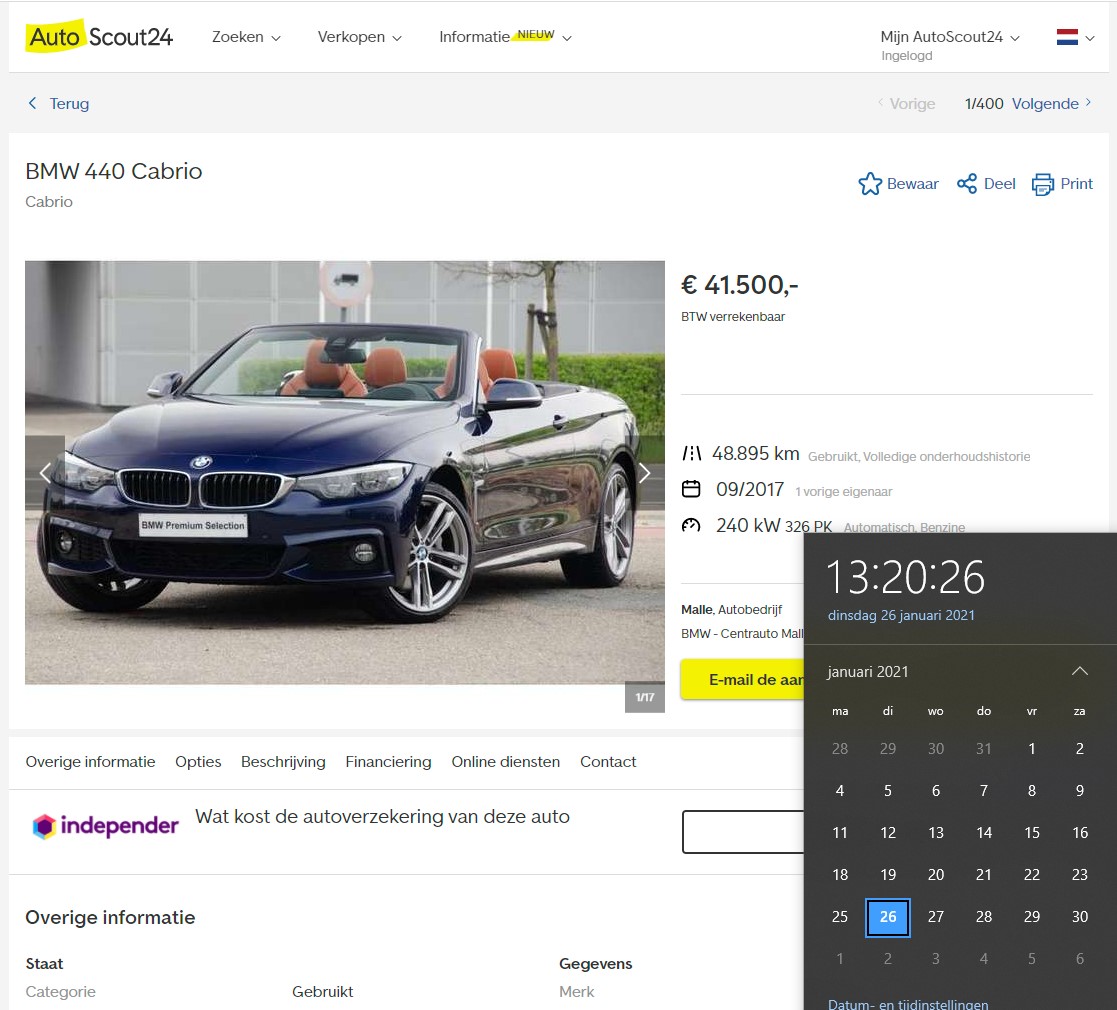Viewport: 1117px width, 1010px height.
Task: Show previous car photo with left arrow
Action: point(45,473)
